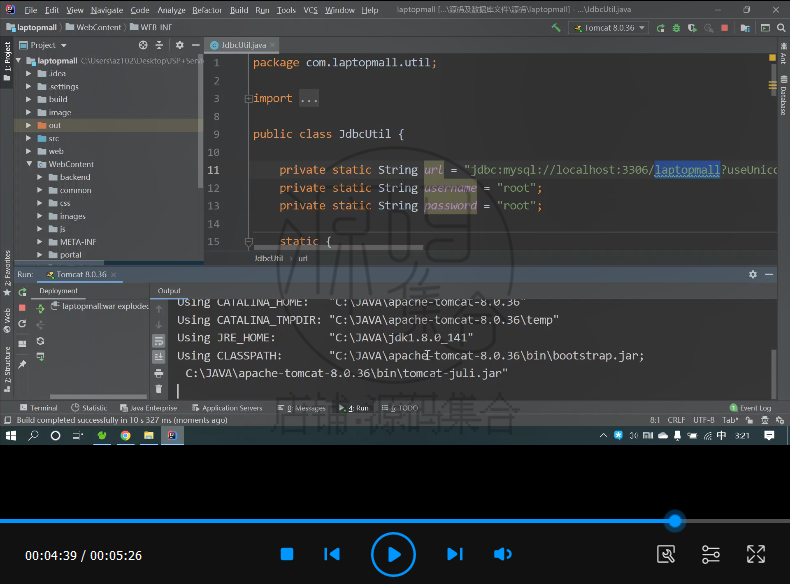Toggle fullscreen in the video player
790x584 pixels.
756,555
